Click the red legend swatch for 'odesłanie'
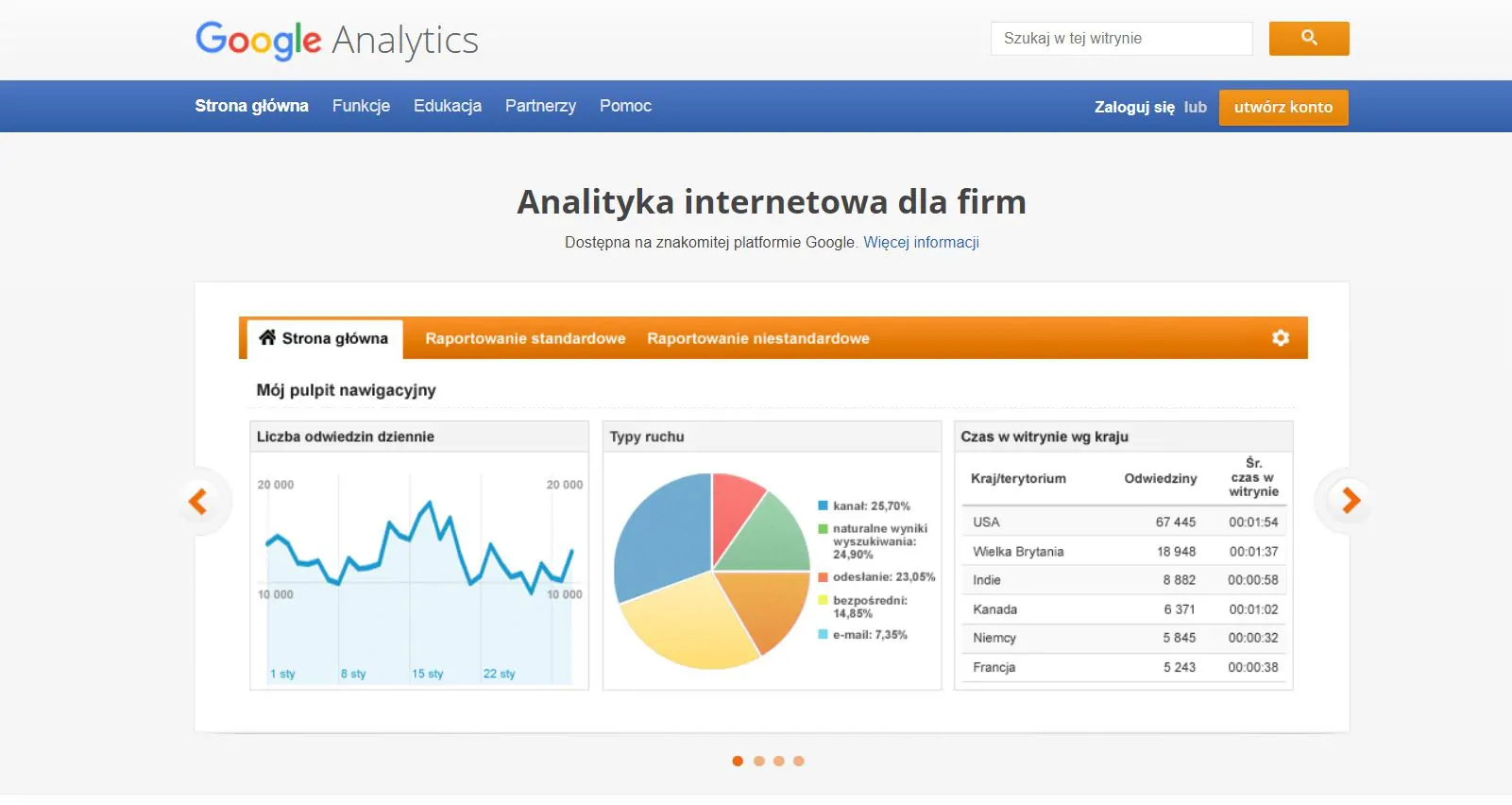The width and height of the screenshot is (1512, 805). (x=823, y=576)
